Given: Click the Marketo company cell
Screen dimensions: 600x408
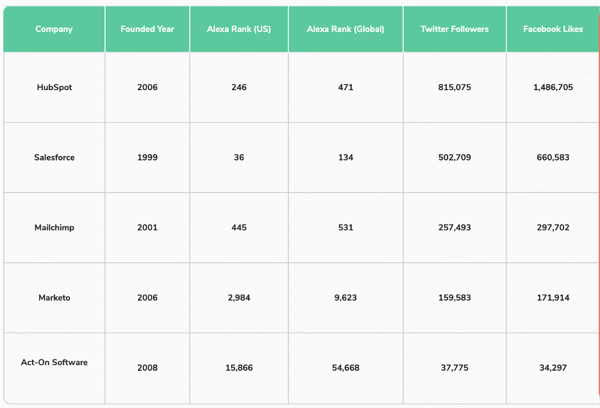Looking at the screenshot, I should point(53,298).
